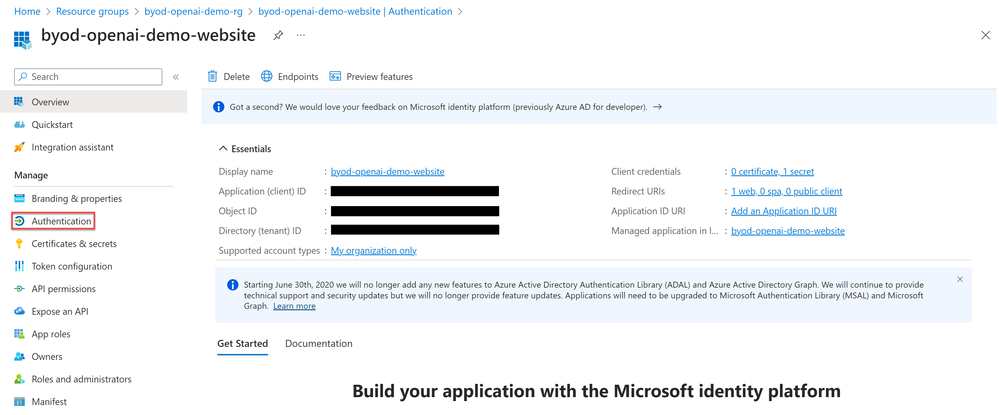Click the Branding & properties icon
Viewport: 999px width, 415px height.
(19, 198)
